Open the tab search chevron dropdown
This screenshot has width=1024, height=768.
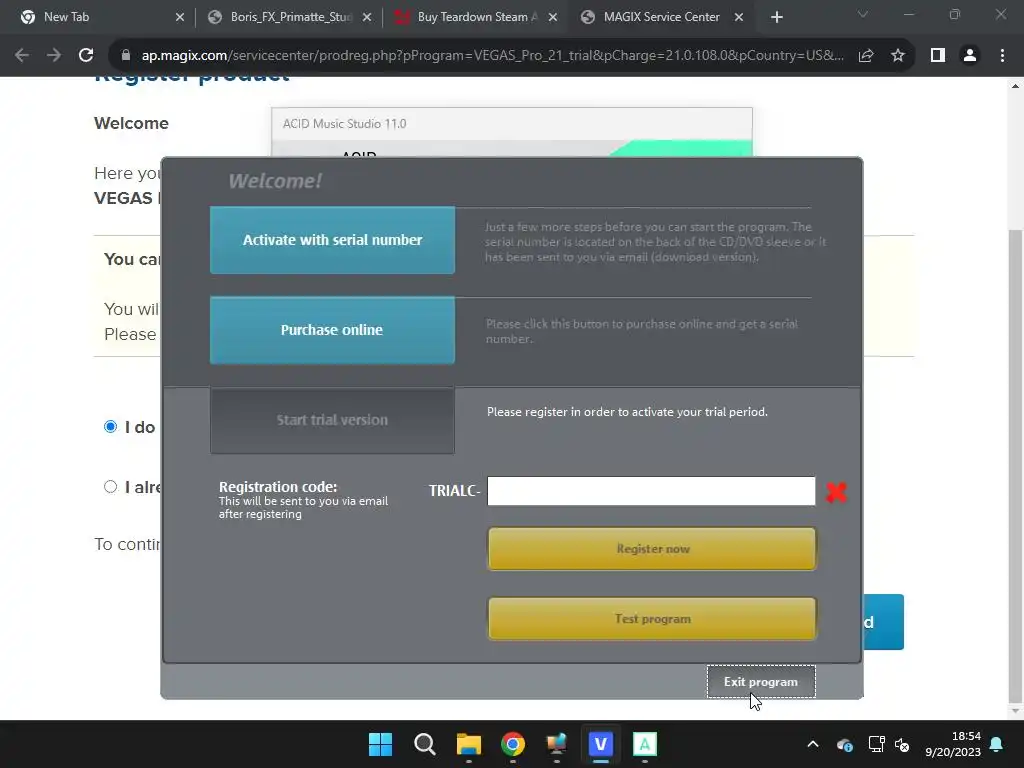[x=863, y=14]
